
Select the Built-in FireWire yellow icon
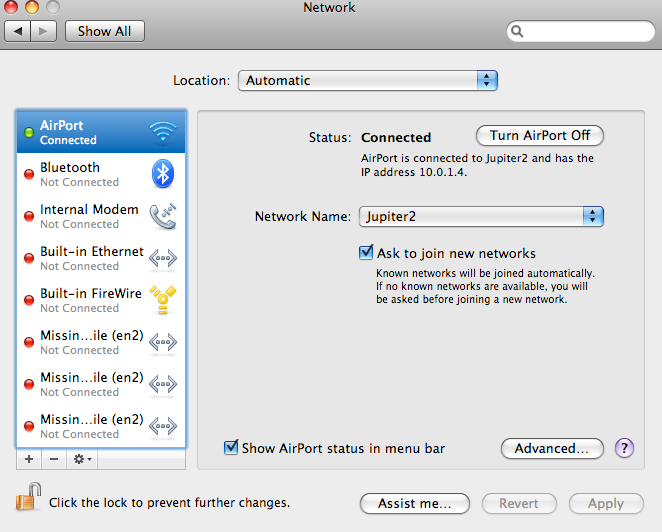click(162, 300)
